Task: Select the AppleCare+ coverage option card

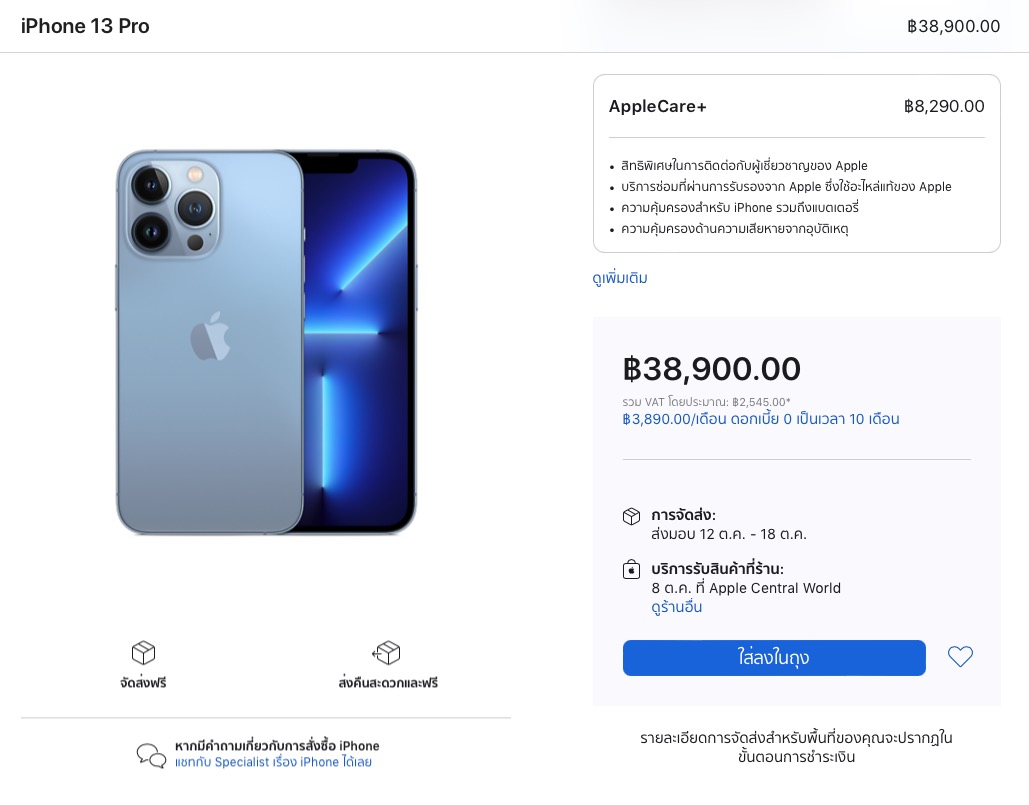Action: [796, 163]
